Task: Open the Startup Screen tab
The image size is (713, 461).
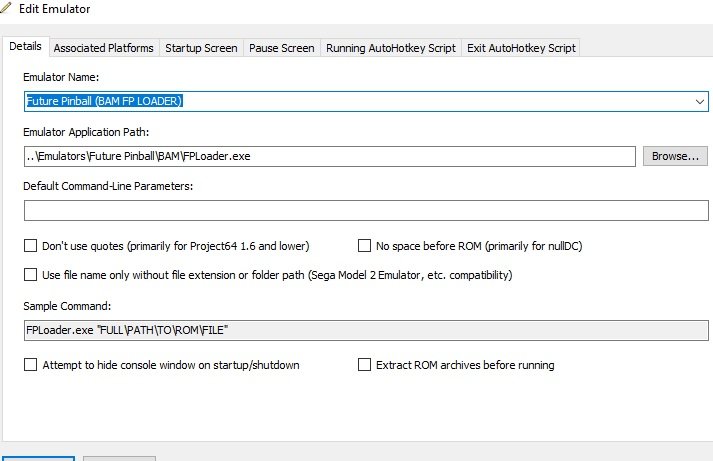Action: (x=201, y=48)
